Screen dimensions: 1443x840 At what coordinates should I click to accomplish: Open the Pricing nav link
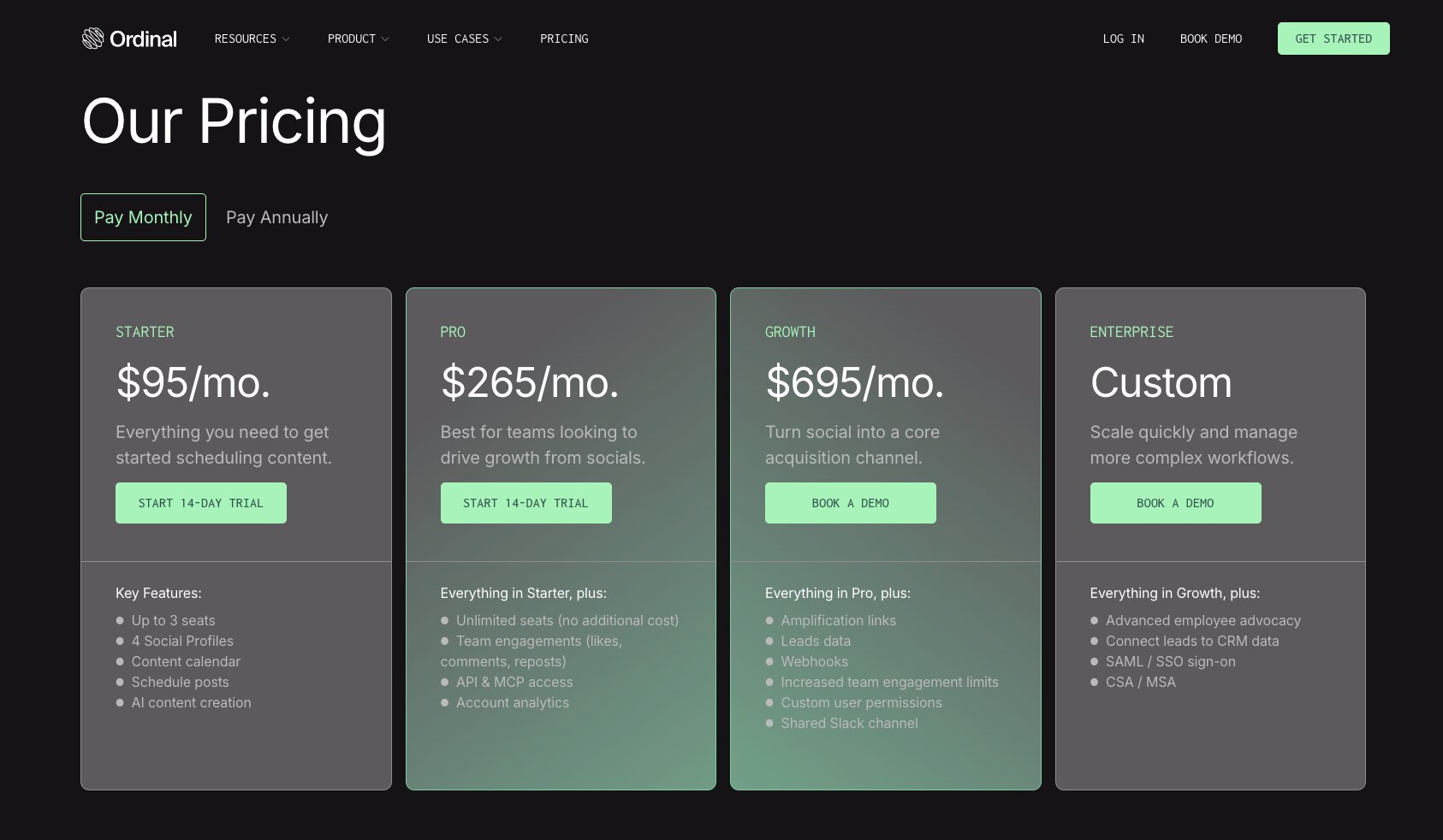pos(564,38)
